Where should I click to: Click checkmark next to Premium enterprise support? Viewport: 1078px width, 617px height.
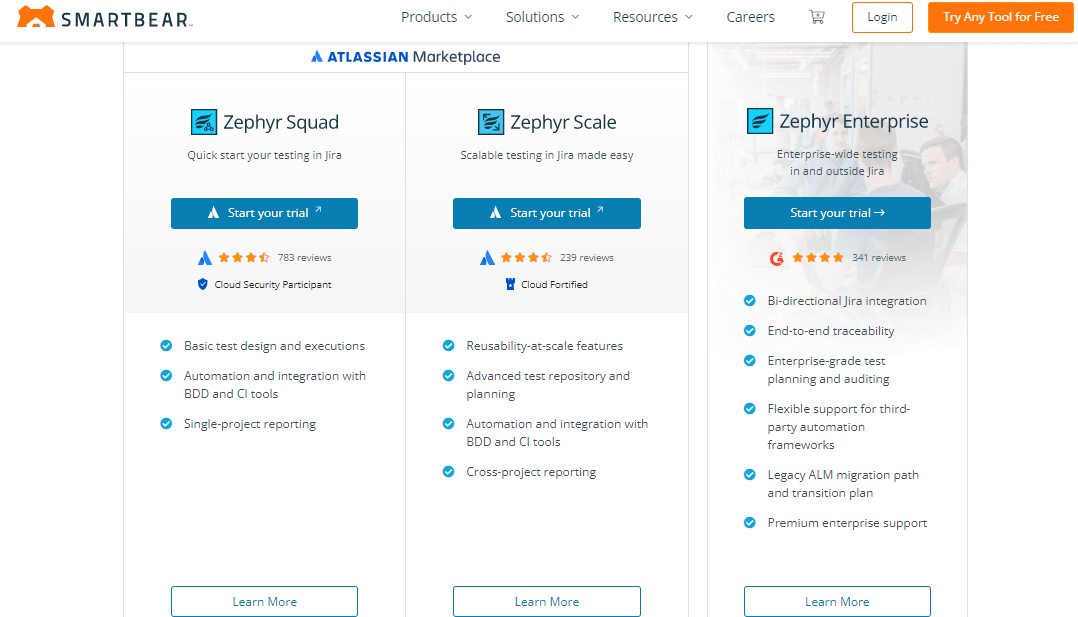coord(750,523)
